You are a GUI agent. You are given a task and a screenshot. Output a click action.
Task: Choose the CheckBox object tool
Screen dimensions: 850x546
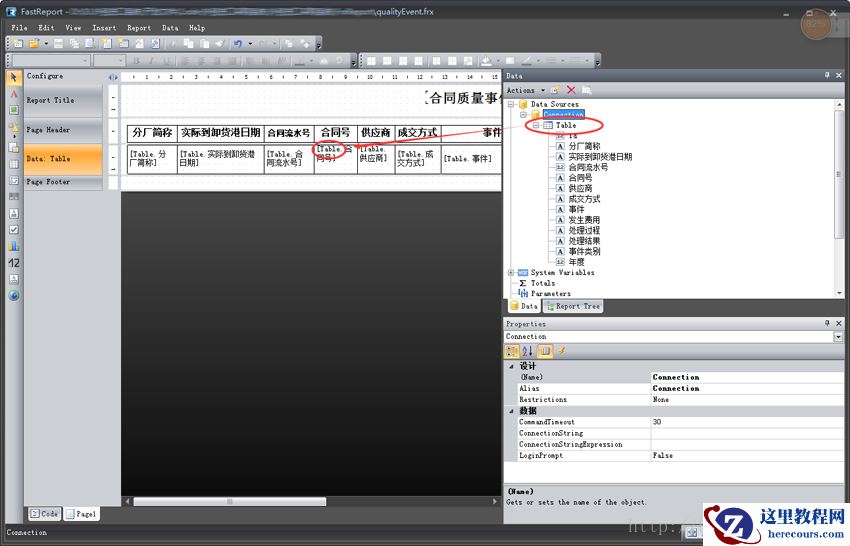pos(13,229)
